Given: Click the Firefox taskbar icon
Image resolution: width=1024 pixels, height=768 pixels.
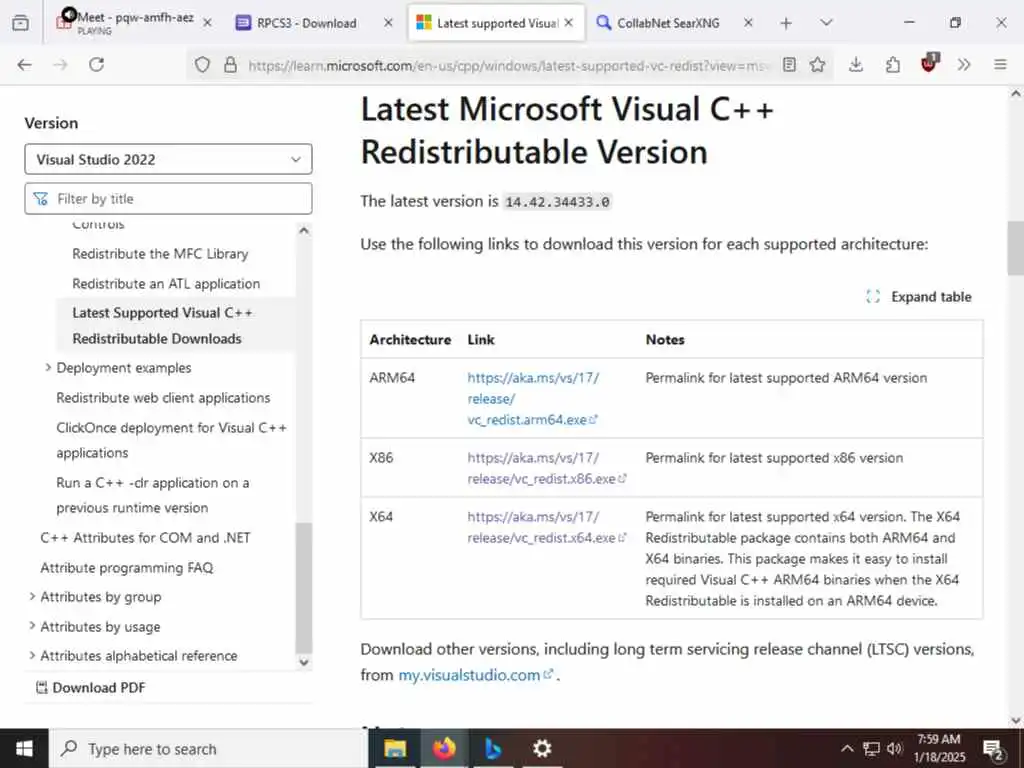Looking at the screenshot, I should 444,748.
